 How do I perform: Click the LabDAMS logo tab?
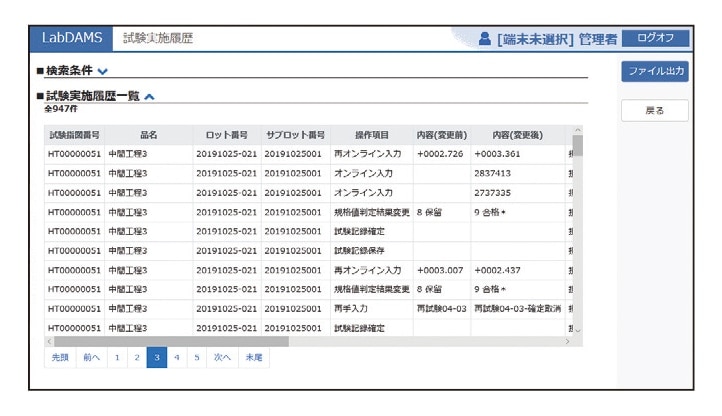(x=72, y=38)
